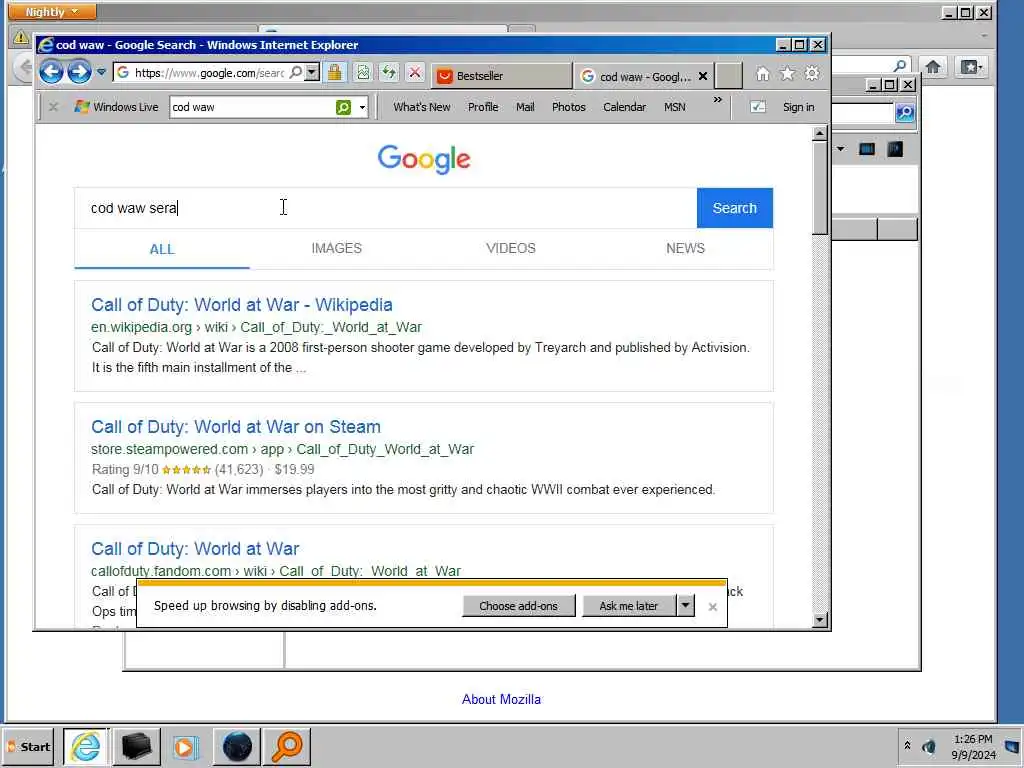Click the compatibility view icon
1024x768 pixels.
(363, 72)
